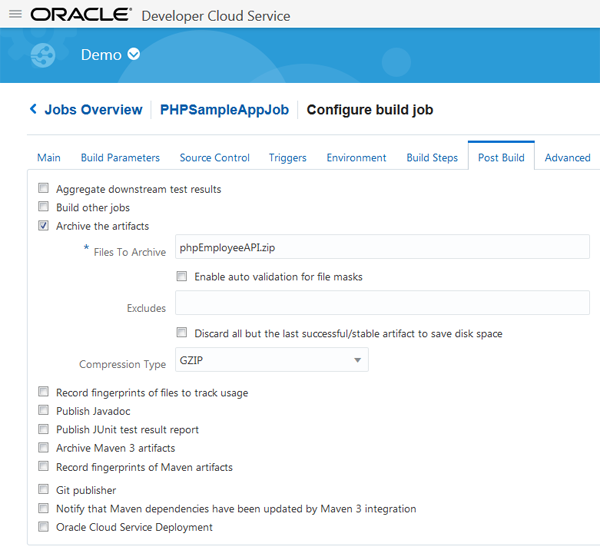This screenshot has width=600, height=550.
Task: Click the Excludes text field
Action: (382, 303)
